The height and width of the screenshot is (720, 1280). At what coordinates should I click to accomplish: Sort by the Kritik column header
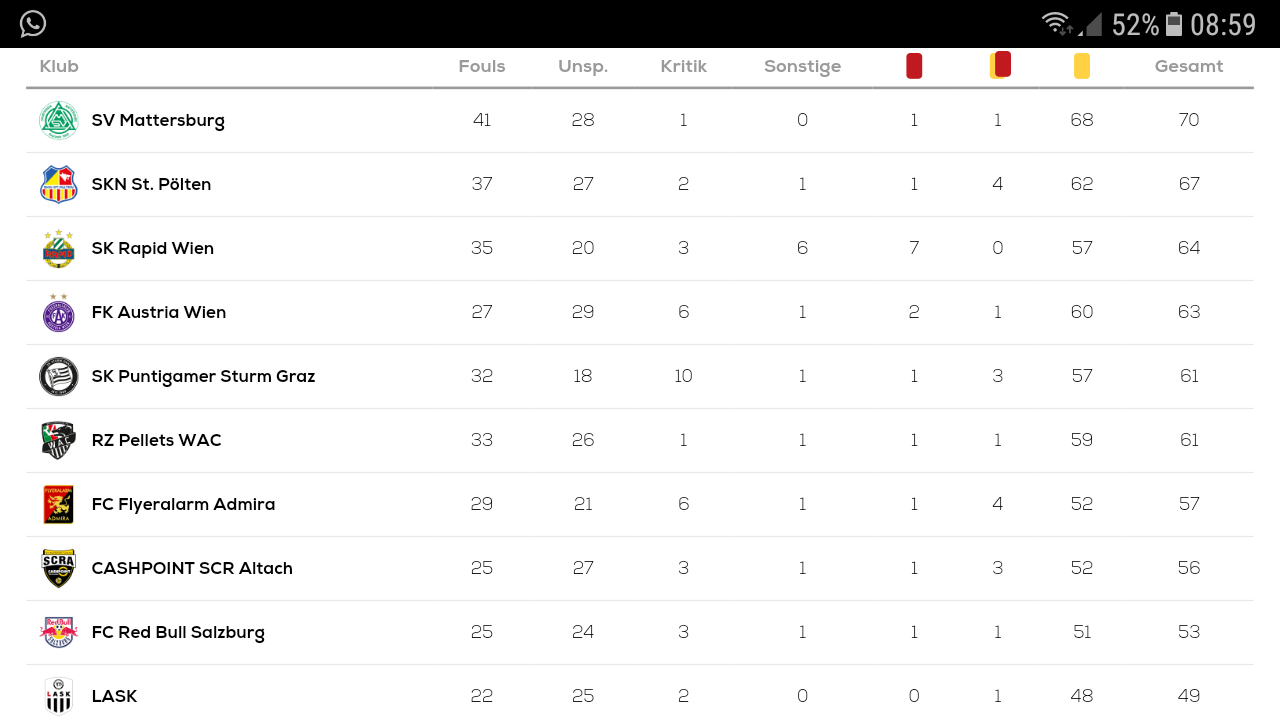point(684,66)
